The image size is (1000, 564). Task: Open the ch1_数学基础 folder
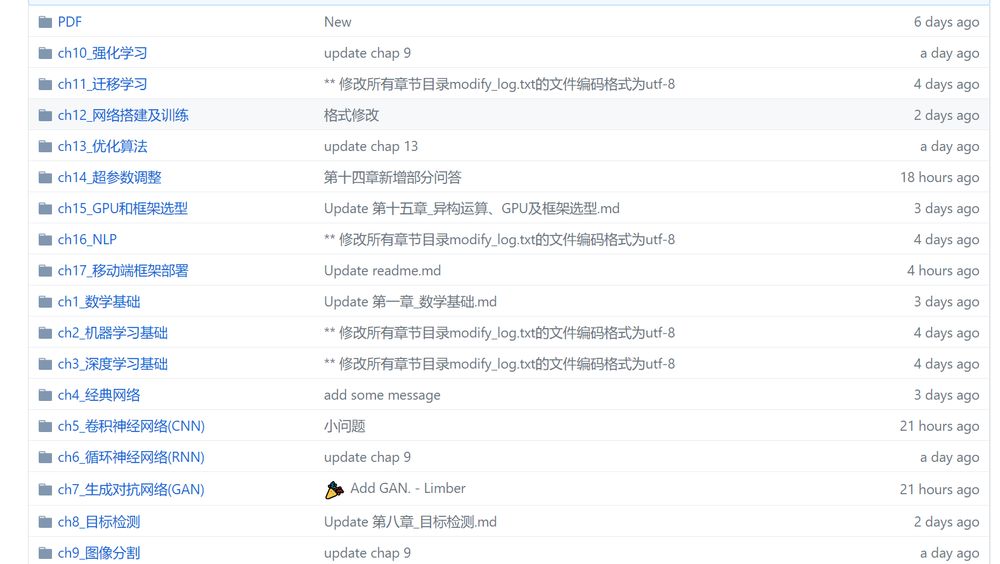point(99,302)
